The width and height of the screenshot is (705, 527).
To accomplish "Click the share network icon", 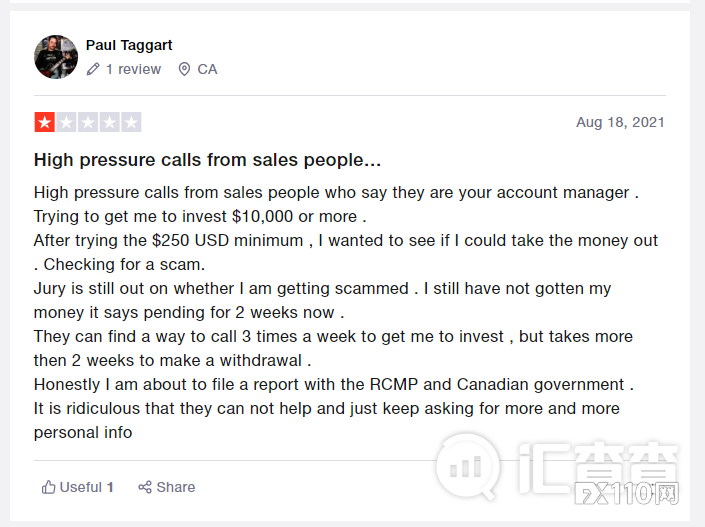I will click(x=145, y=487).
